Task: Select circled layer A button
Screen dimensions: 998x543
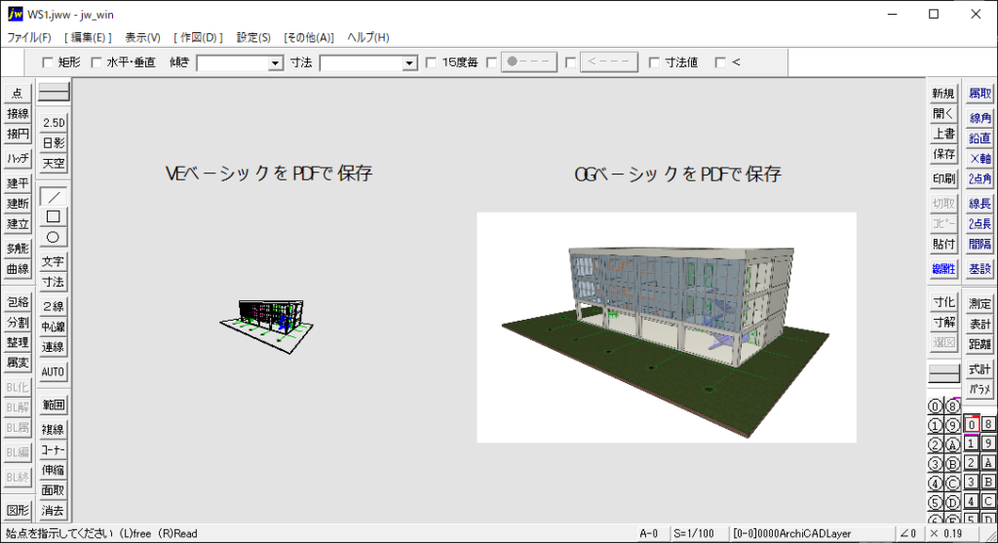Action: click(x=952, y=444)
